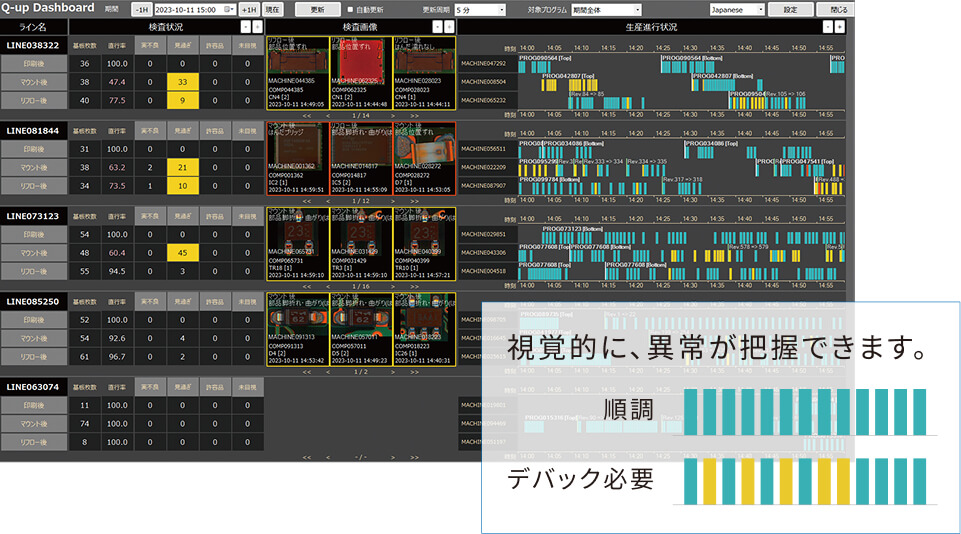Enable the 自動更新 auto-refresh checkbox
Screen dimensions: 961x534
click(350, 10)
